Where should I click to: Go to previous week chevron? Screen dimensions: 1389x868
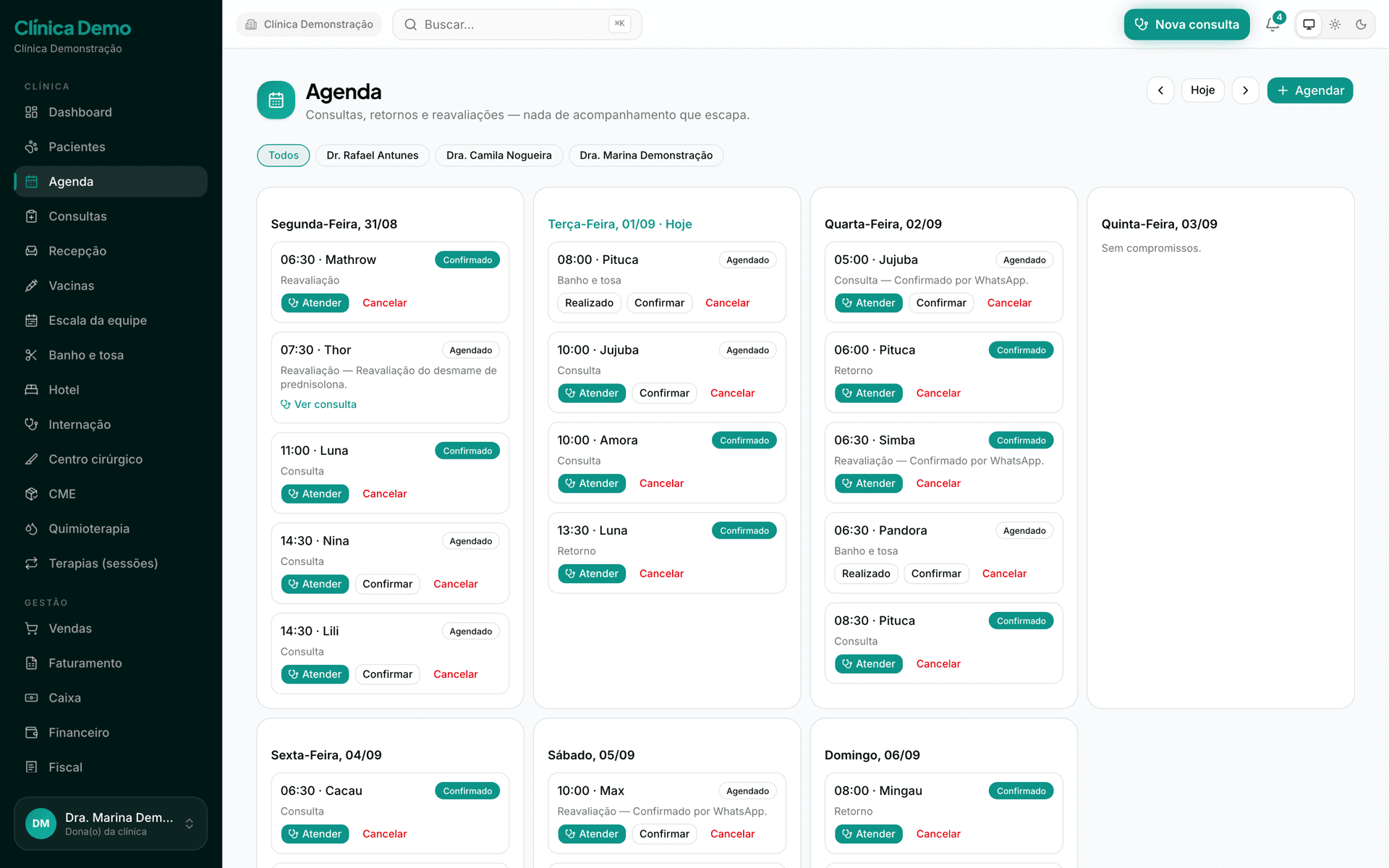[1160, 90]
